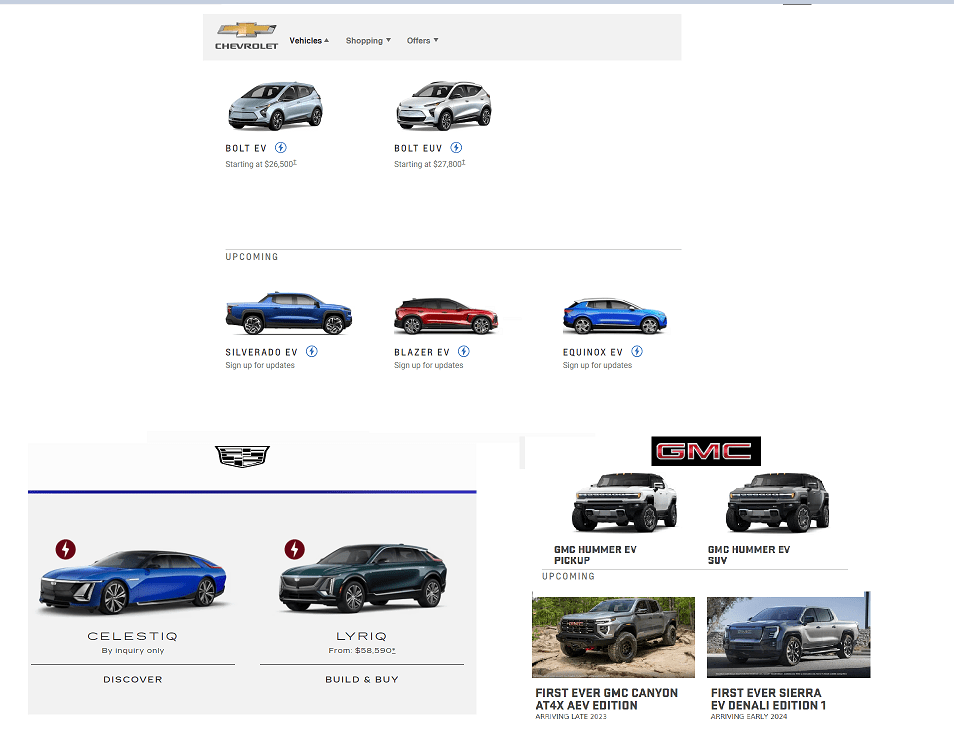Open First Ever GMC Canyon AT4X AEV Edition
954x745 pixels.
[x=607, y=699]
